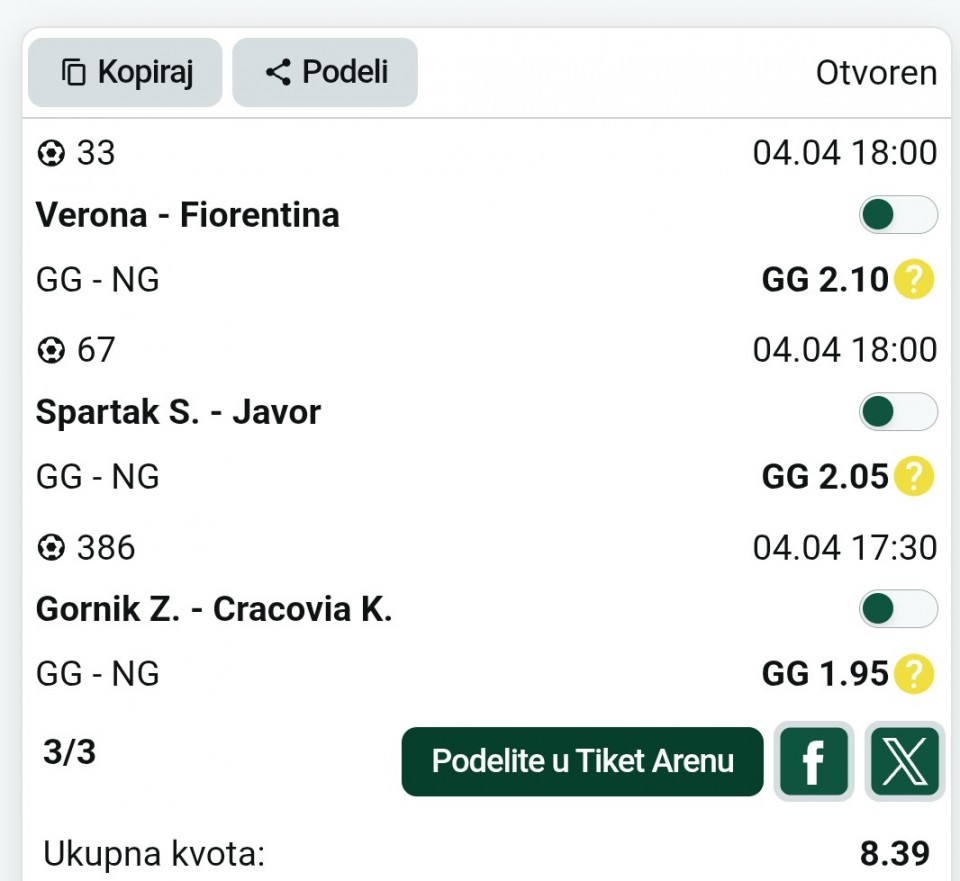Select the Verona - Fiorentina match name
The width and height of the screenshot is (960, 881).
coord(188,215)
